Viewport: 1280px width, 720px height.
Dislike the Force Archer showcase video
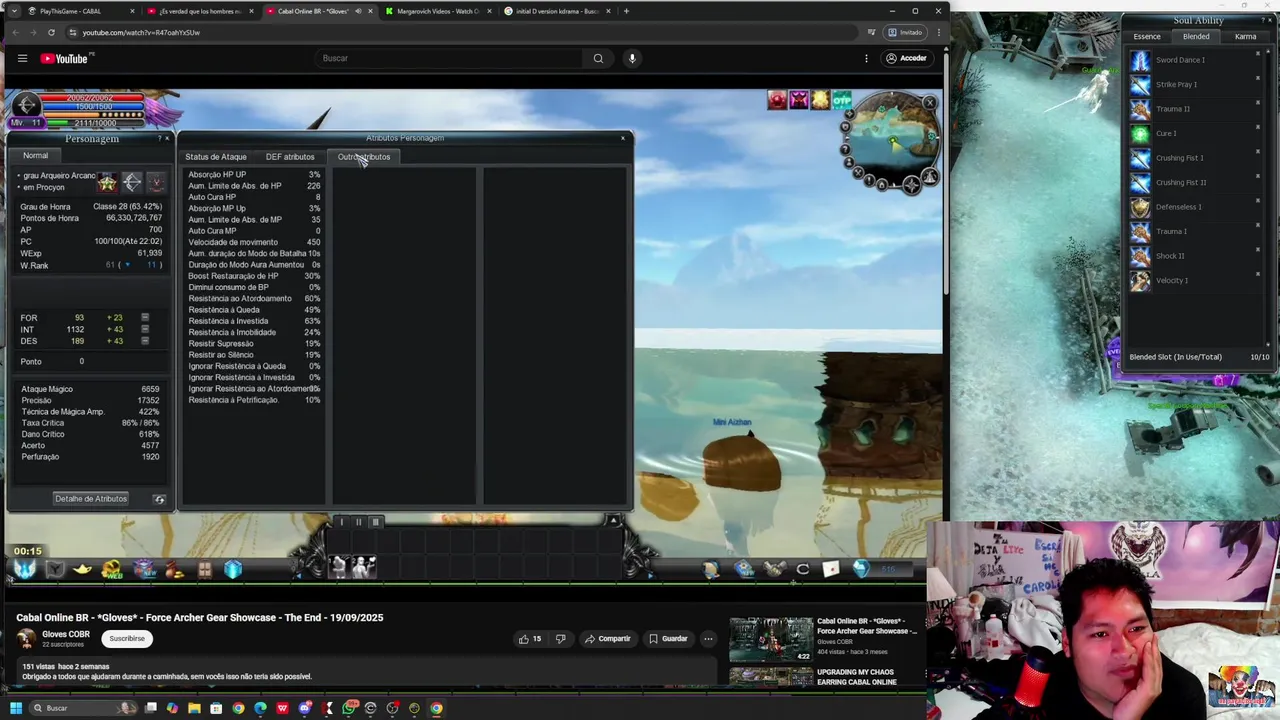pyautogui.click(x=560, y=638)
